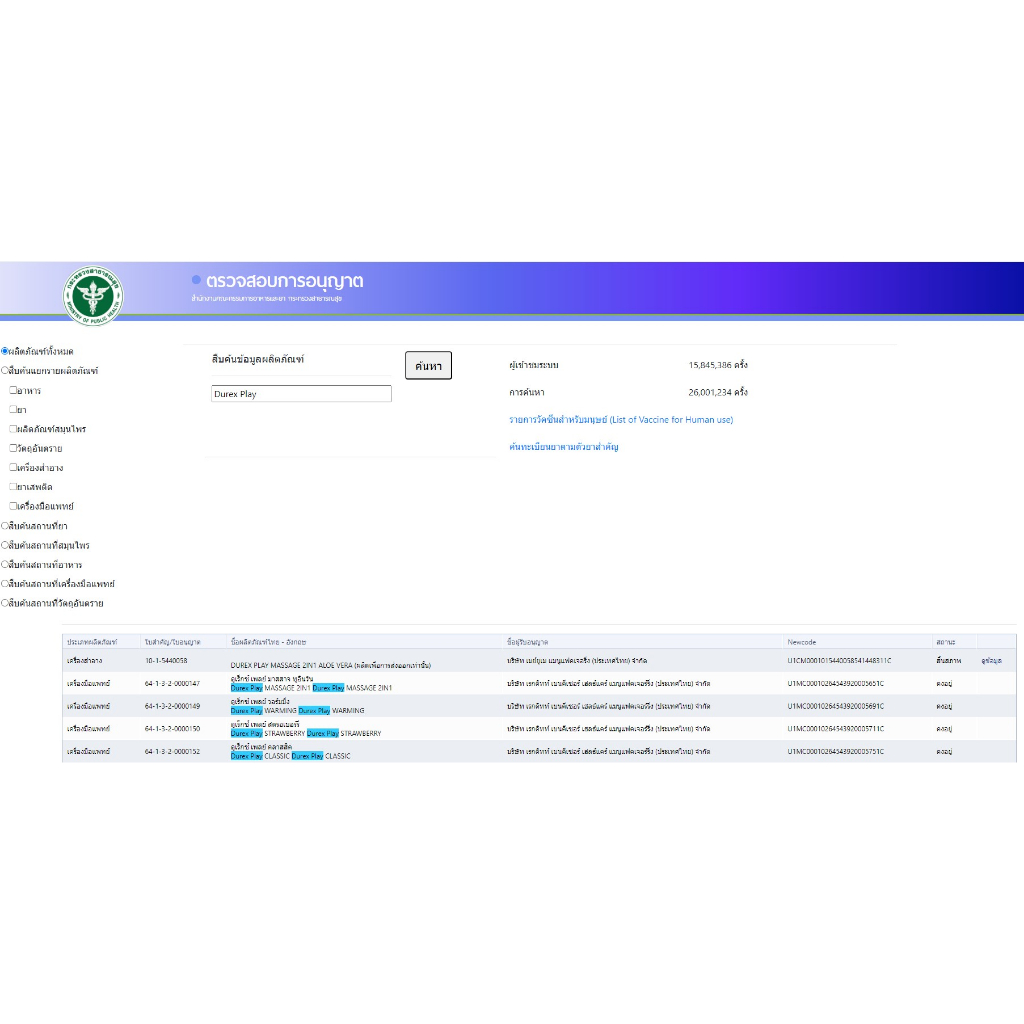Viewport: 1024px width, 1024px height.
Task: Select the สืบค้นสถานที่เครื่องมือแพทย์ radio button
Action: point(5,583)
